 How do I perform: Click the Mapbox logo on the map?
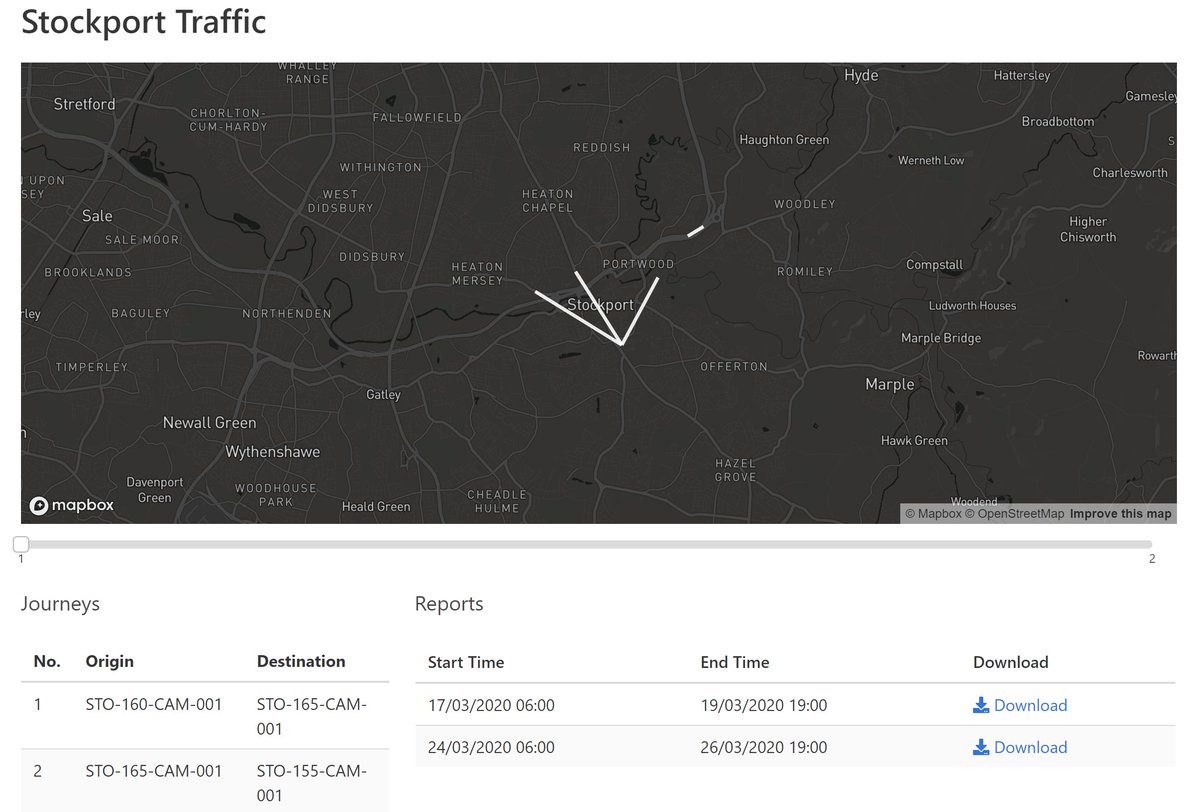click(71, 505)
